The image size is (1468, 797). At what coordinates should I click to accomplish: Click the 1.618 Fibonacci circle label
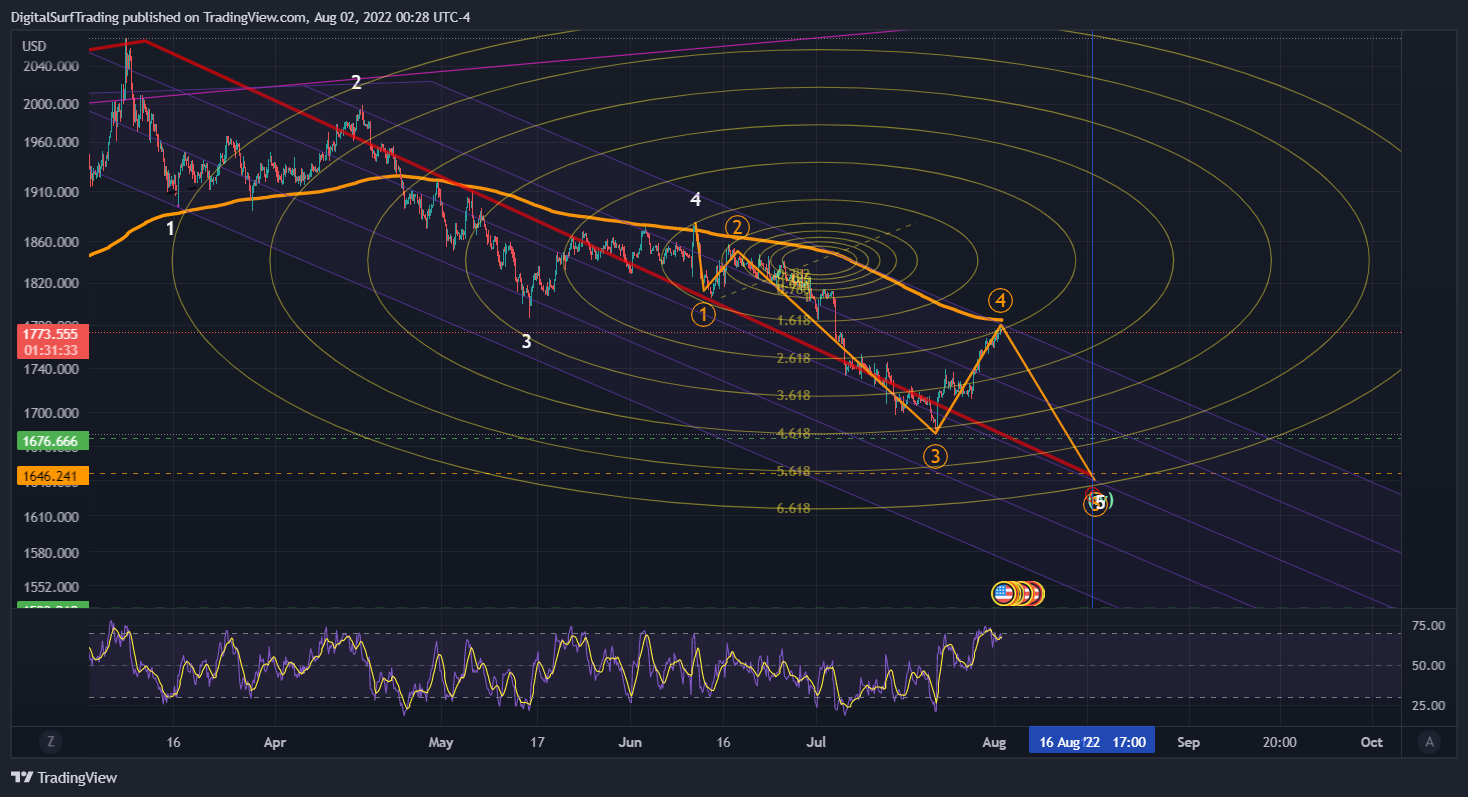point(793,320)
